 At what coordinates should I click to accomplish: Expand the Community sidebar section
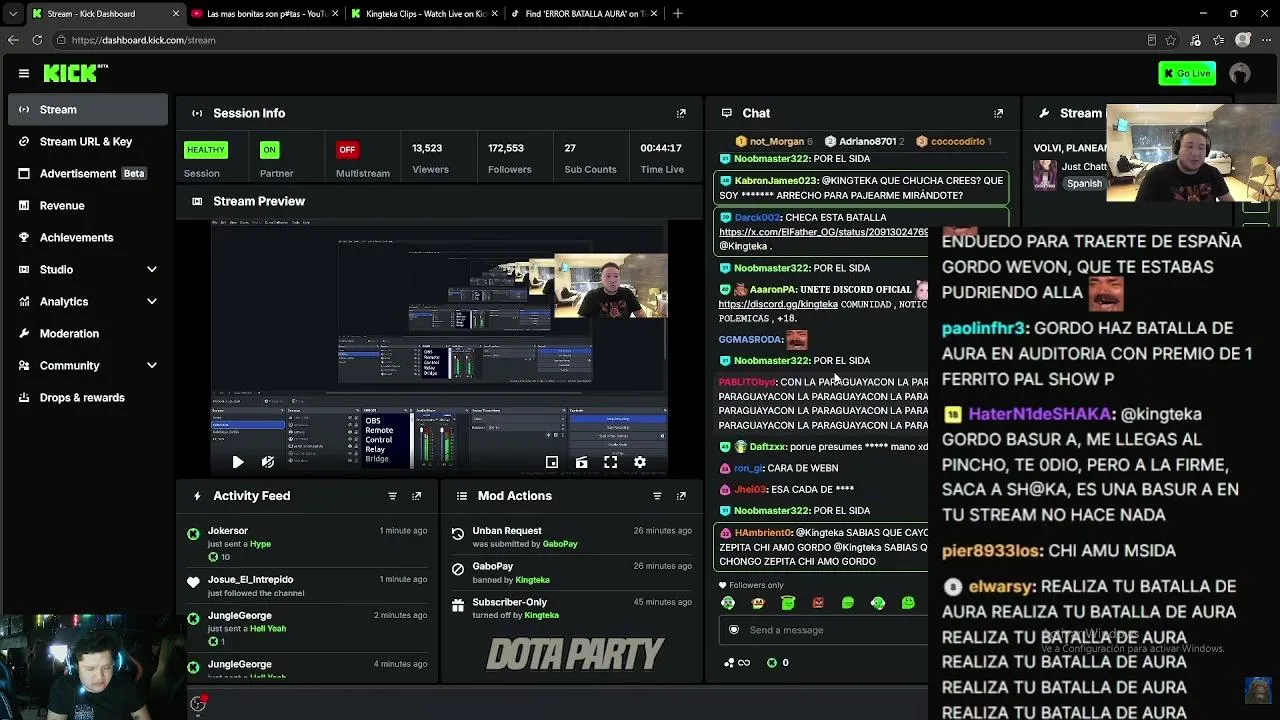(x=152, y=365)
